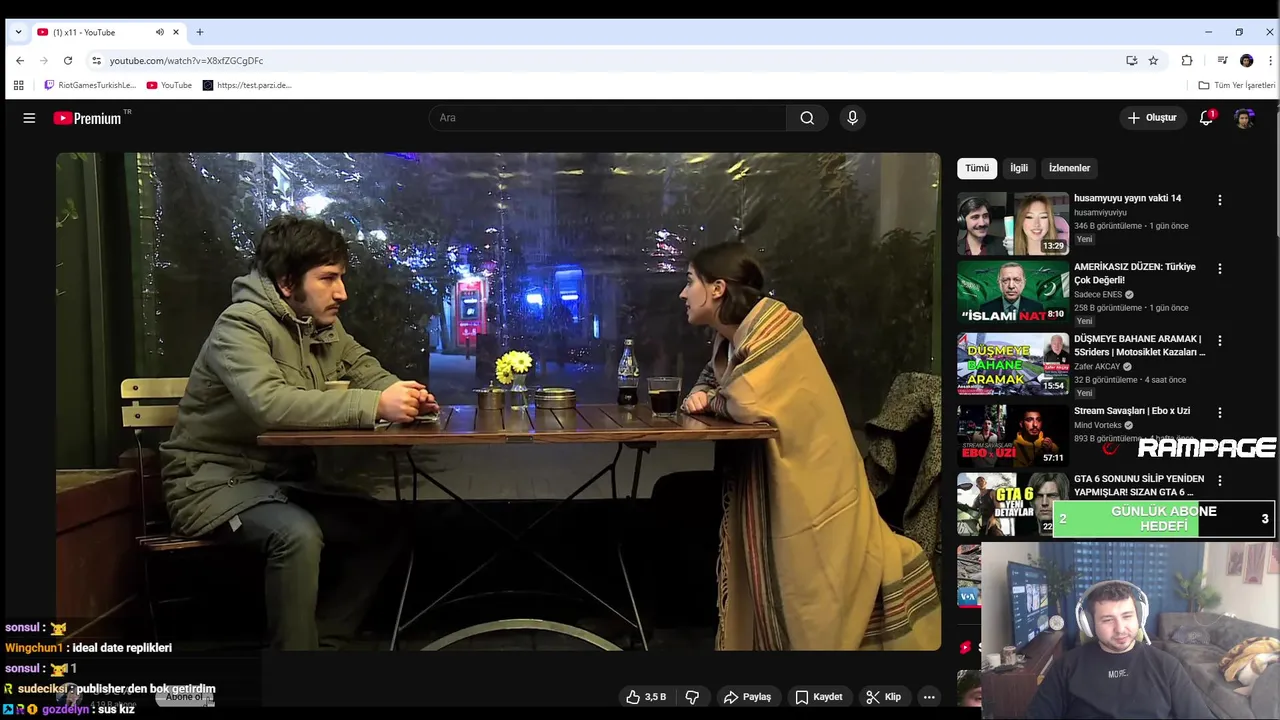Open account avatar menu on YouTube
The height and width of the screenshot is (720, 1280).
point(1244,118)
